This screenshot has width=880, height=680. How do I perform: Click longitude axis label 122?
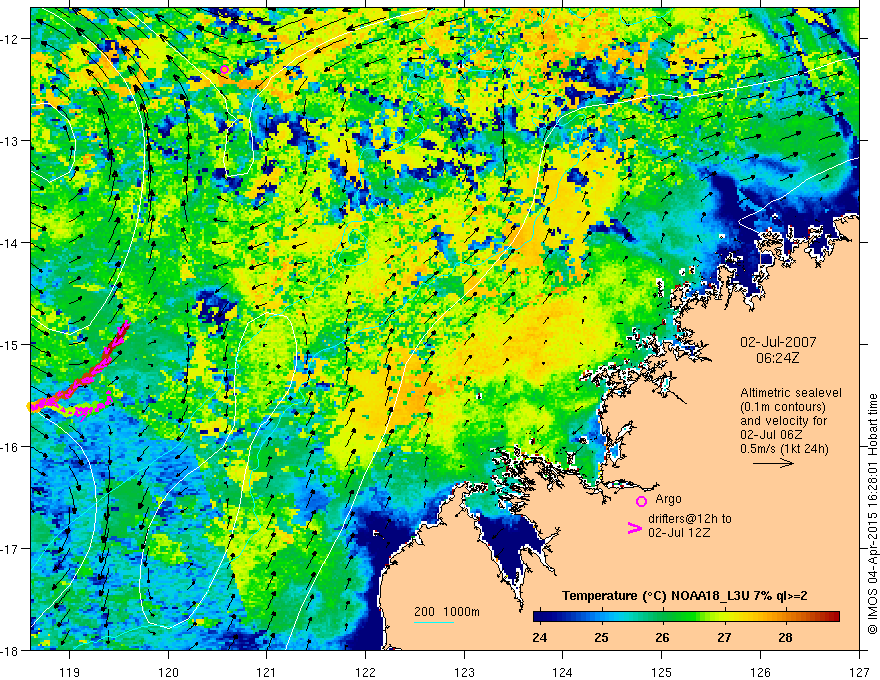[365, 673]
